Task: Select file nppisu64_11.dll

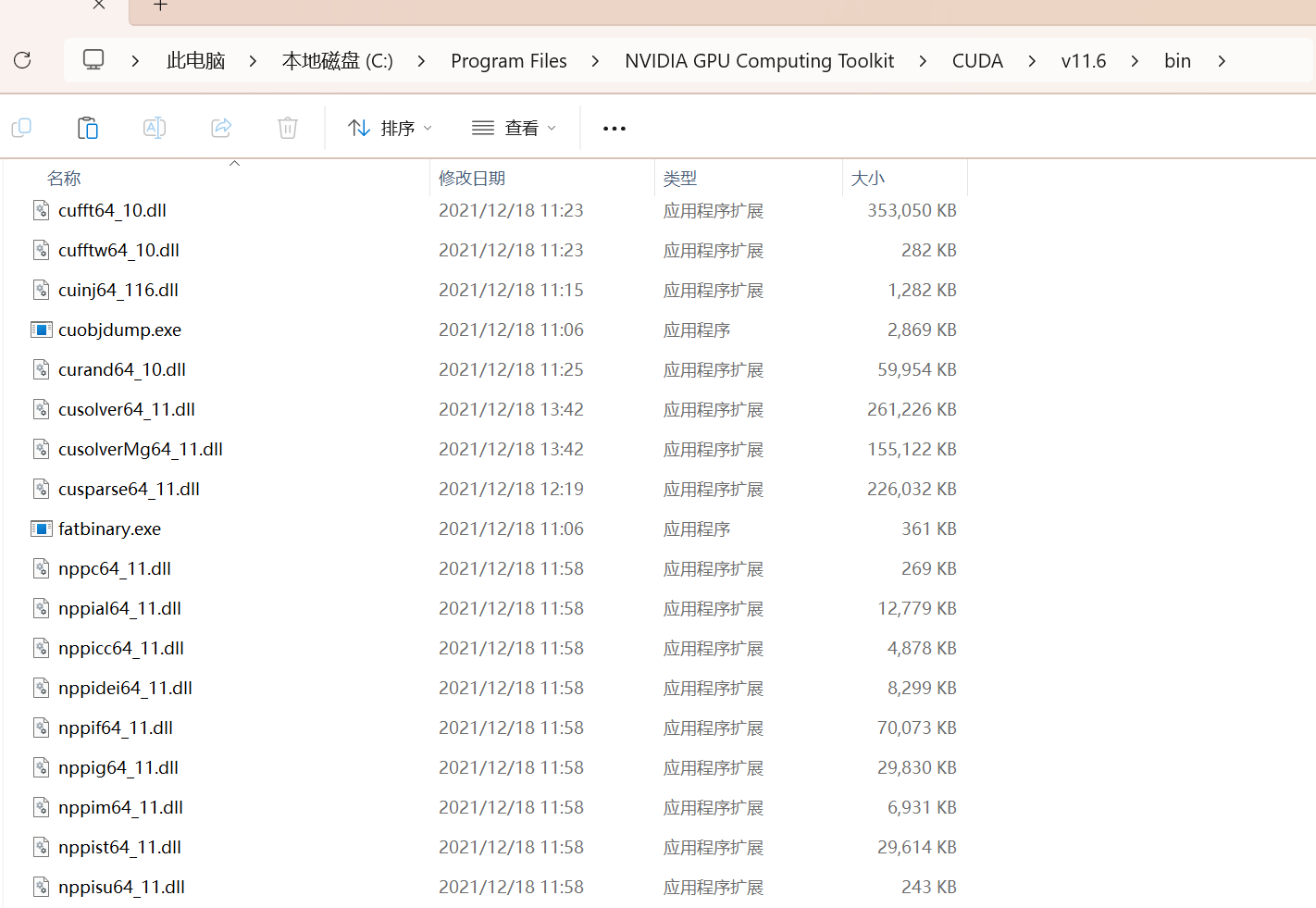Action: pyautogui.click(x=121, y=887)
